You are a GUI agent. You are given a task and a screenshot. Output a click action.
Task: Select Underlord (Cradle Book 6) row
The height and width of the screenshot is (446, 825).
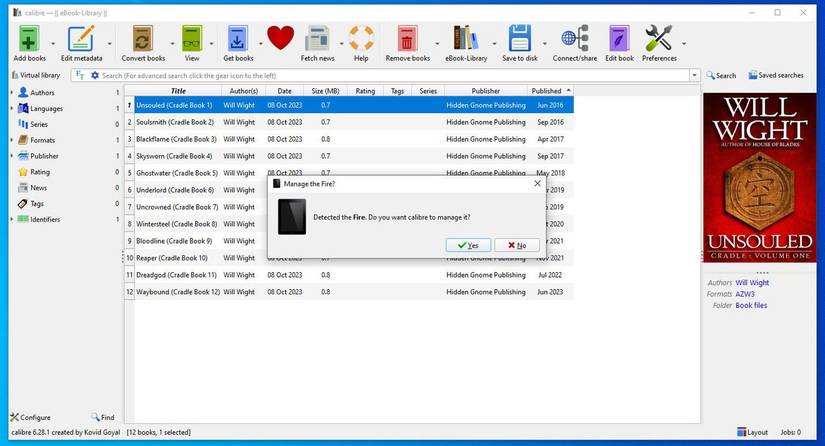(x=196, y=190)
